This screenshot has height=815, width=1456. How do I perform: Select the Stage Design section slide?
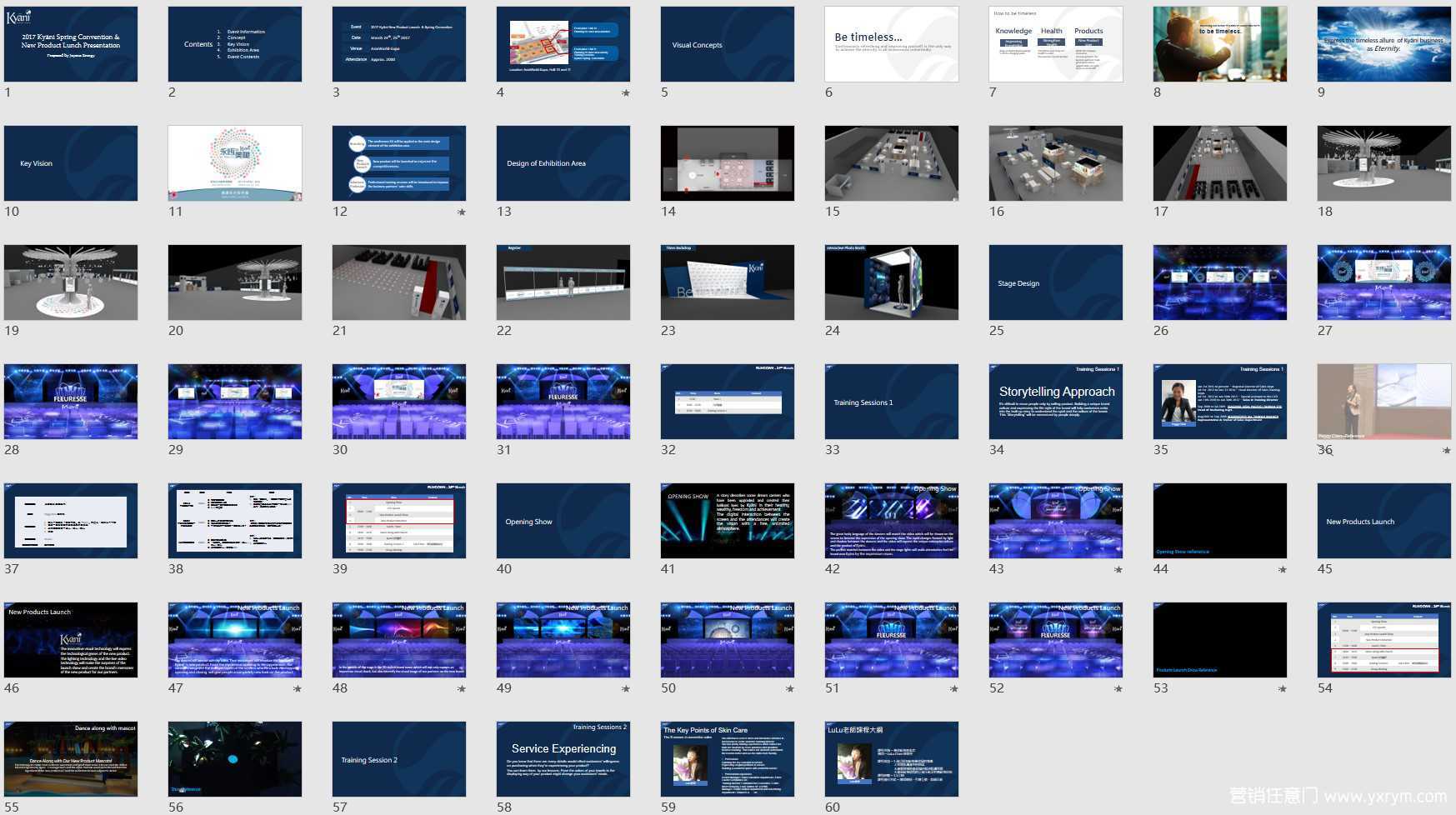[1056, 282]
